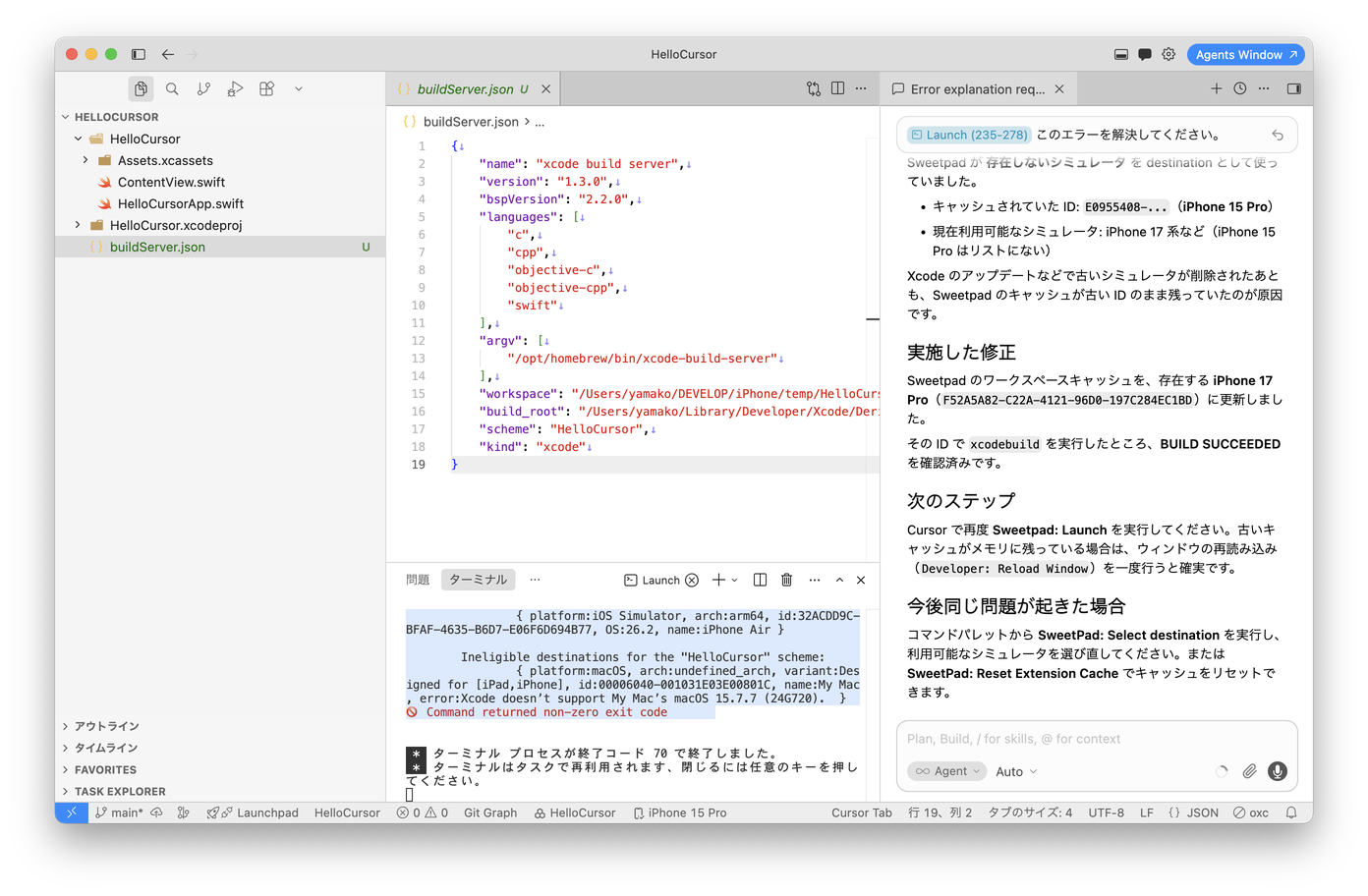Attach a file with paperclip icon
The height and width of the screenshot is (896, 1368).
point(1249,771)
